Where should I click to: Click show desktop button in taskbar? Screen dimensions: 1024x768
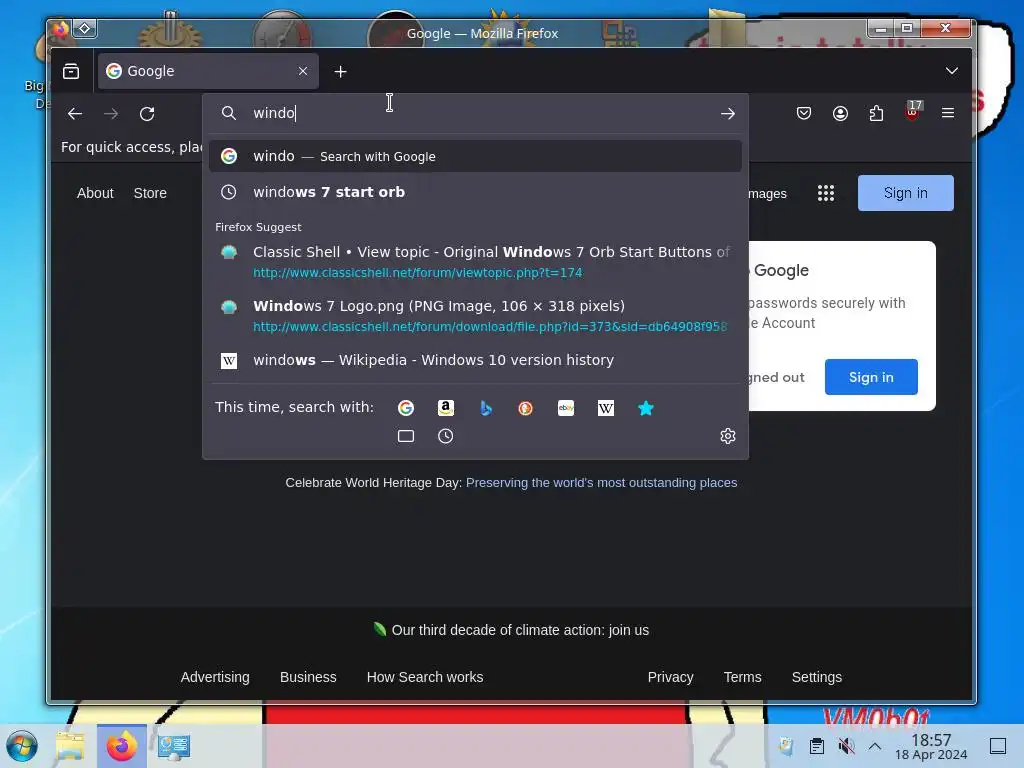point(998,746)
